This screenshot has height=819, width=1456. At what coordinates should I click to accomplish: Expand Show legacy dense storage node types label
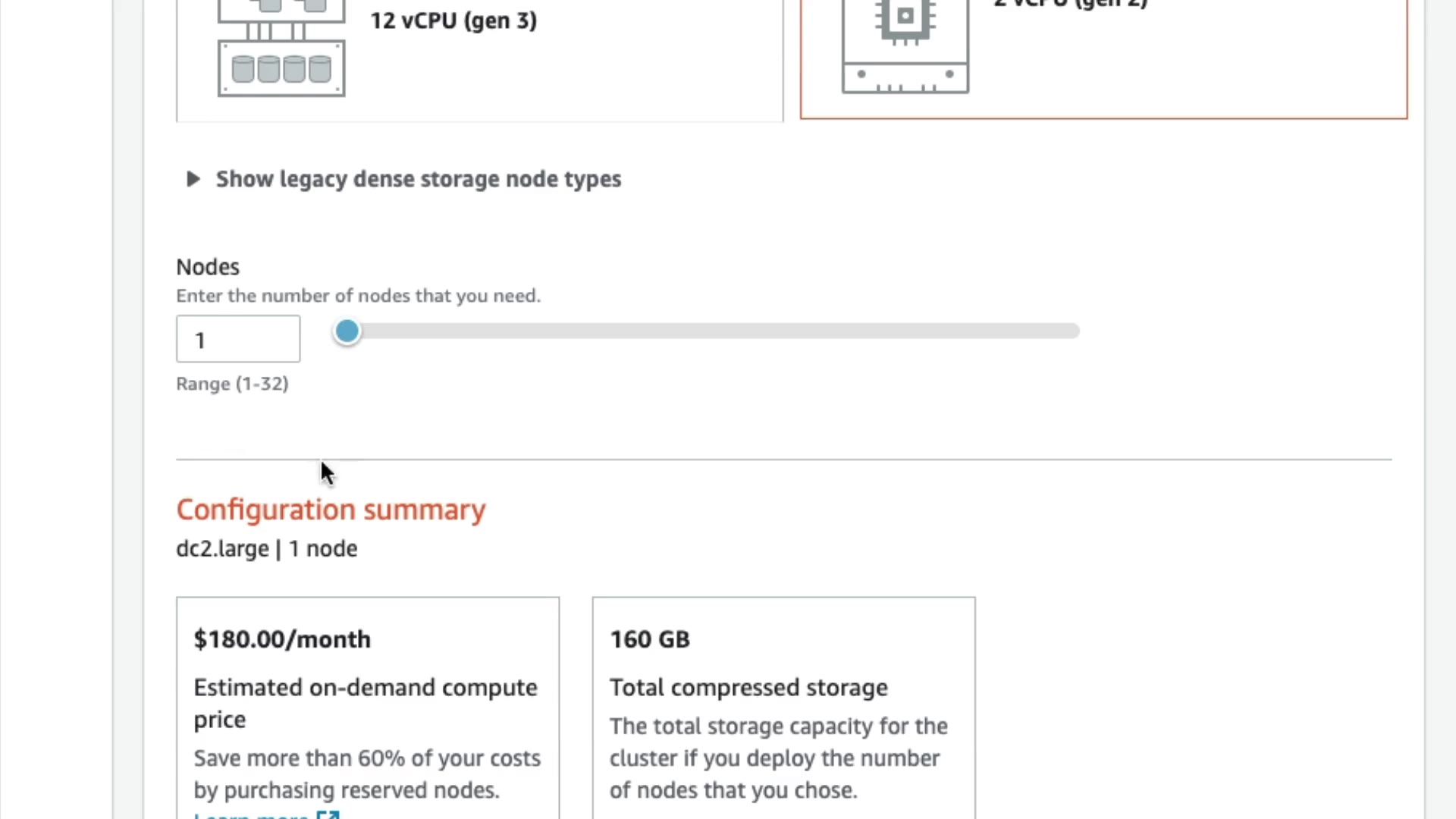pyautogui.click(x=418, y=179)
